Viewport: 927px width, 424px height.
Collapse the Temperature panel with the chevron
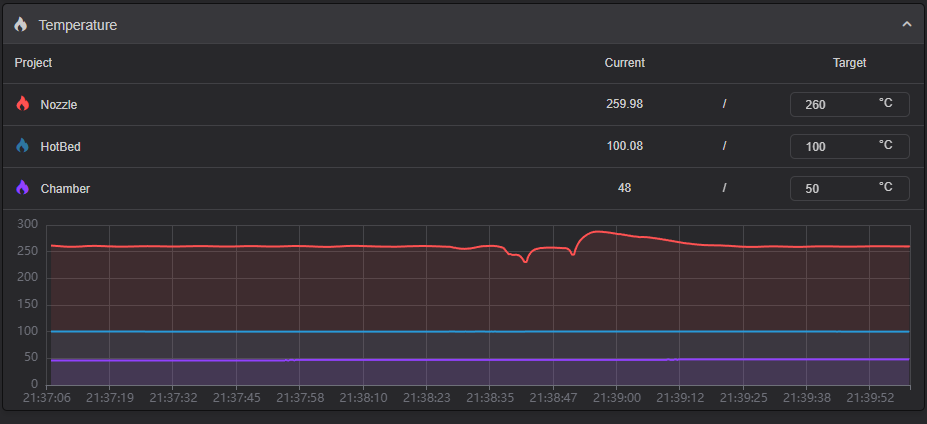[906, 24]
